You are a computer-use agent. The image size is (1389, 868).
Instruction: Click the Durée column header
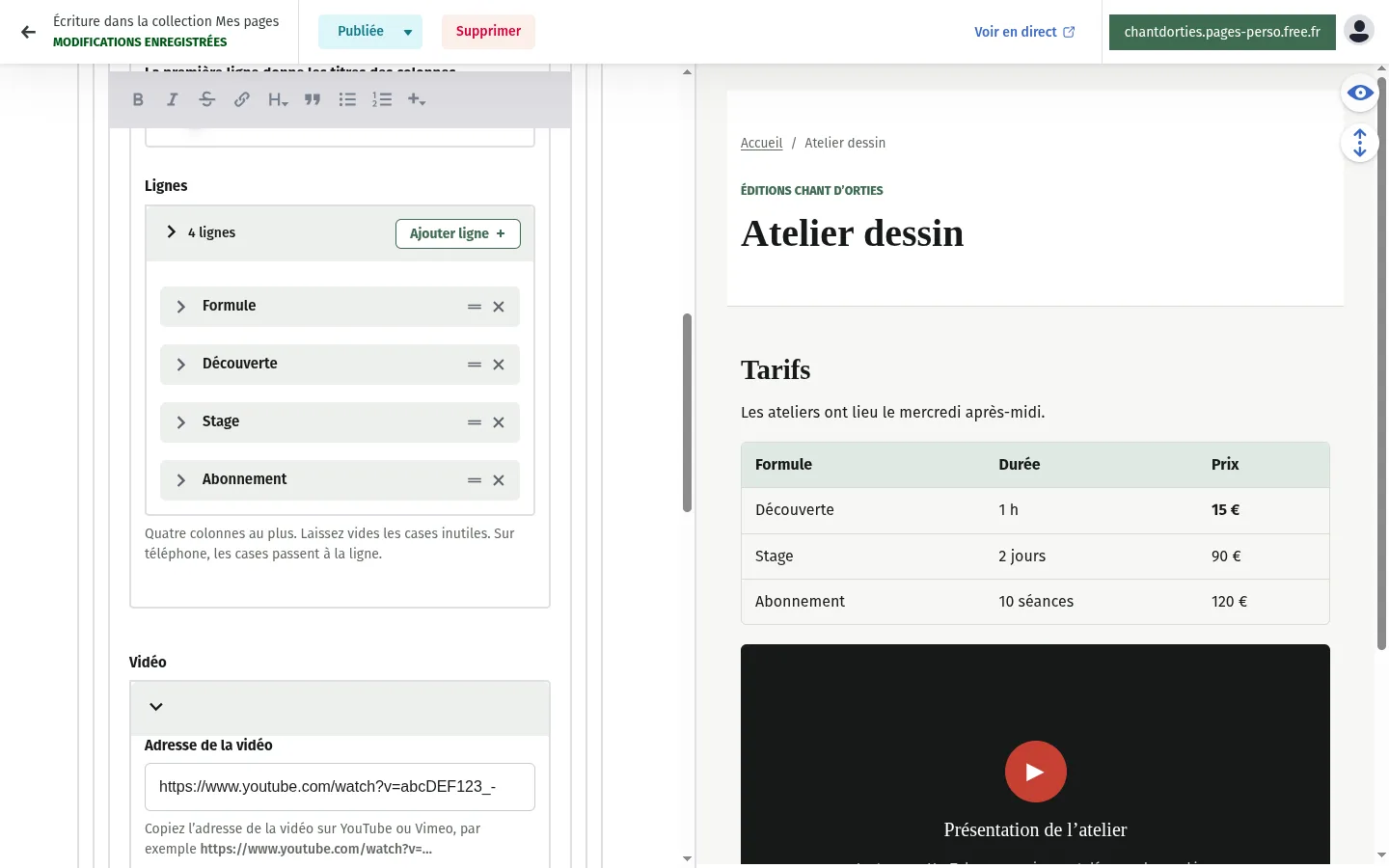click(x=1019, y=465)
